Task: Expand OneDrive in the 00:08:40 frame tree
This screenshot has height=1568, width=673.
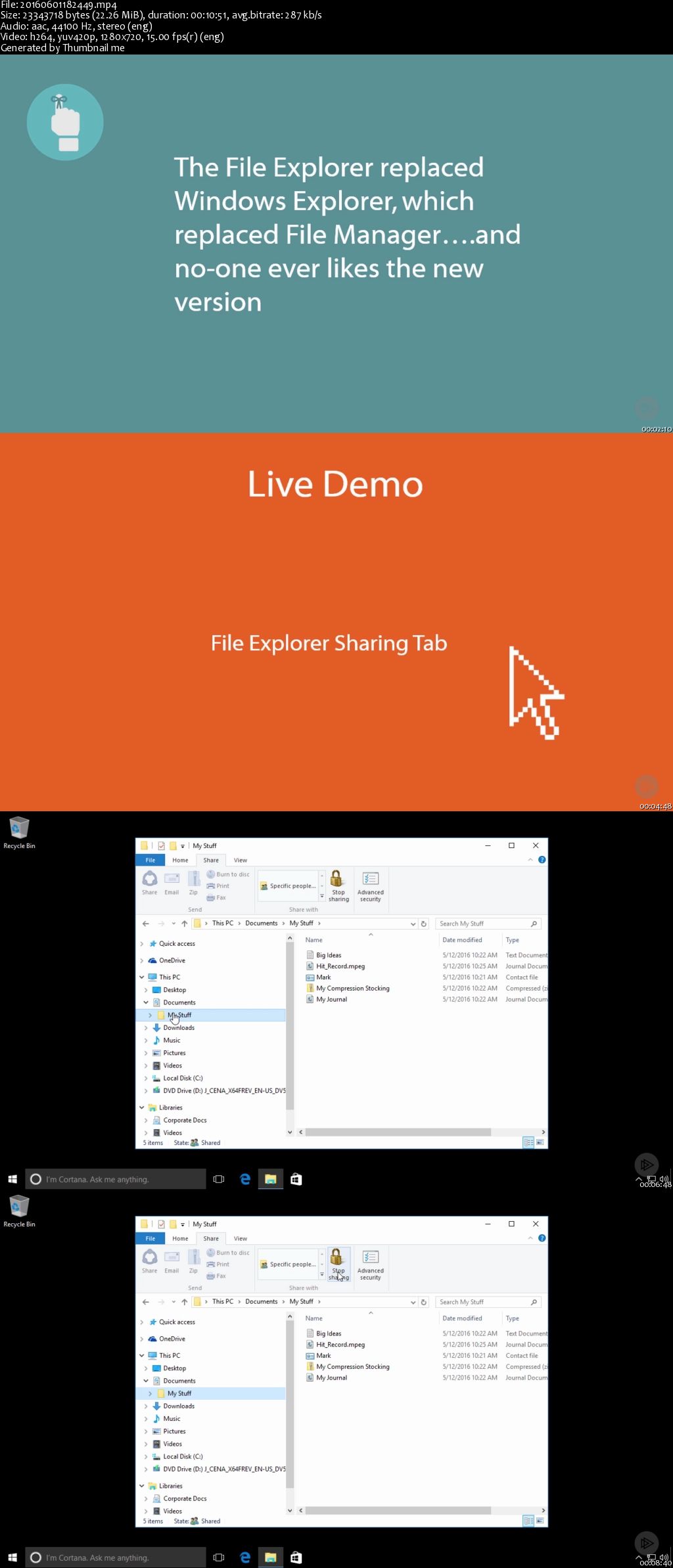Action: (141, 1339)
